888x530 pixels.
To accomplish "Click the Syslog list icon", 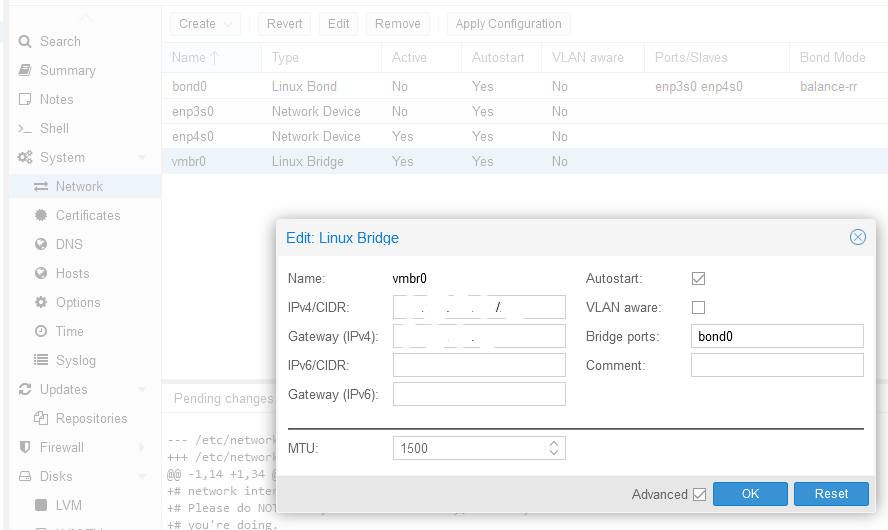I will [x=41, y=360].
